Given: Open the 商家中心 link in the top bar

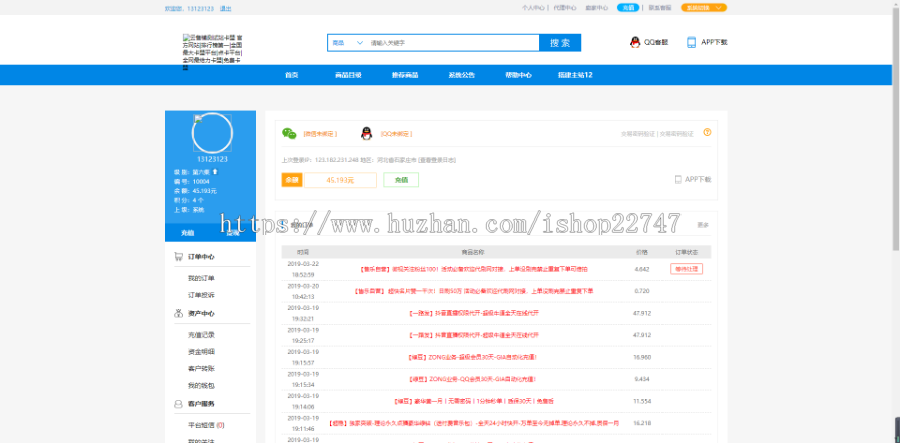Looking at the screenshot, I should click(596, 8).
